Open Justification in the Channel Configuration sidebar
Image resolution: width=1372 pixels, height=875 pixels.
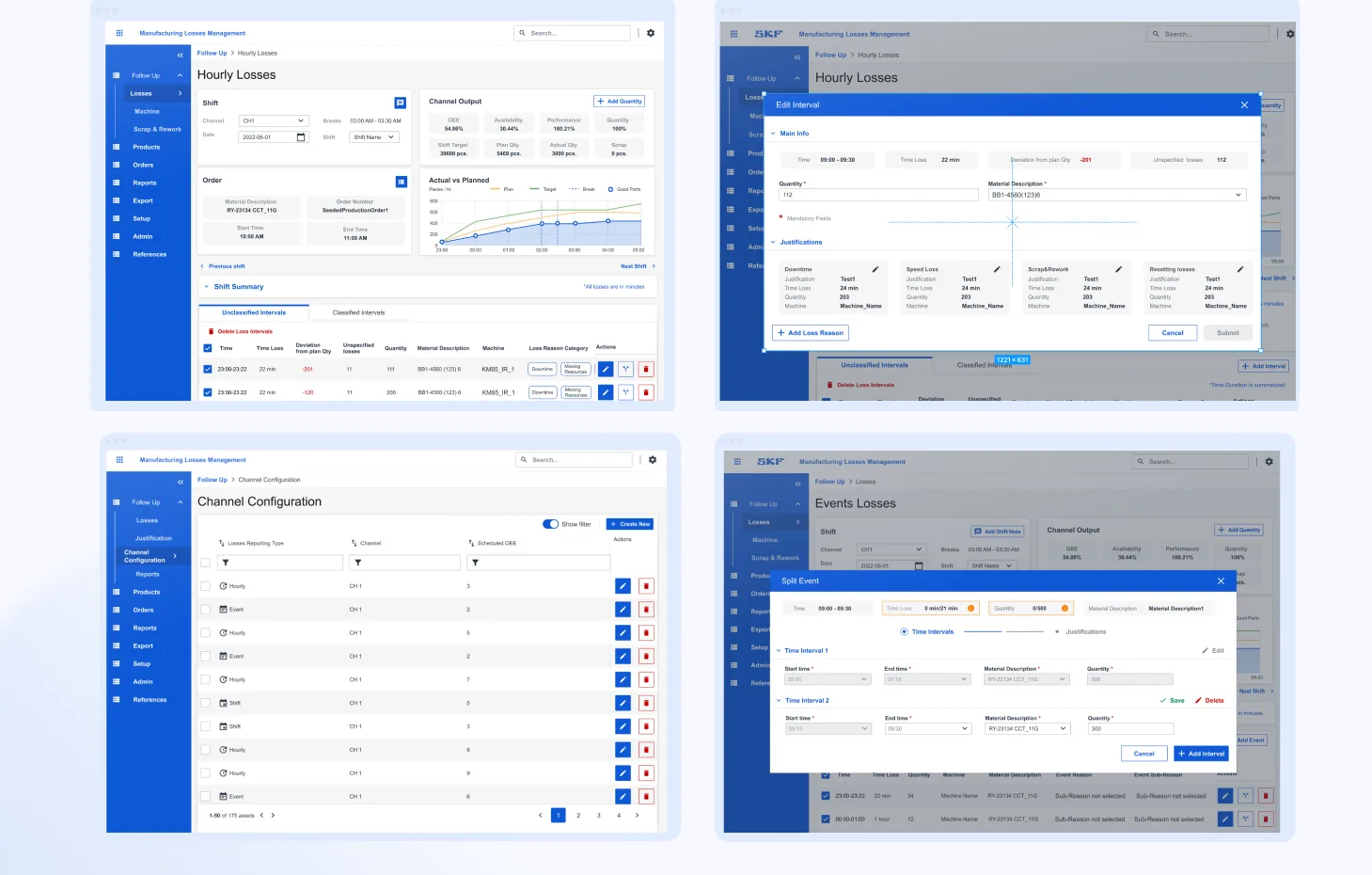(x=153, y=538)
